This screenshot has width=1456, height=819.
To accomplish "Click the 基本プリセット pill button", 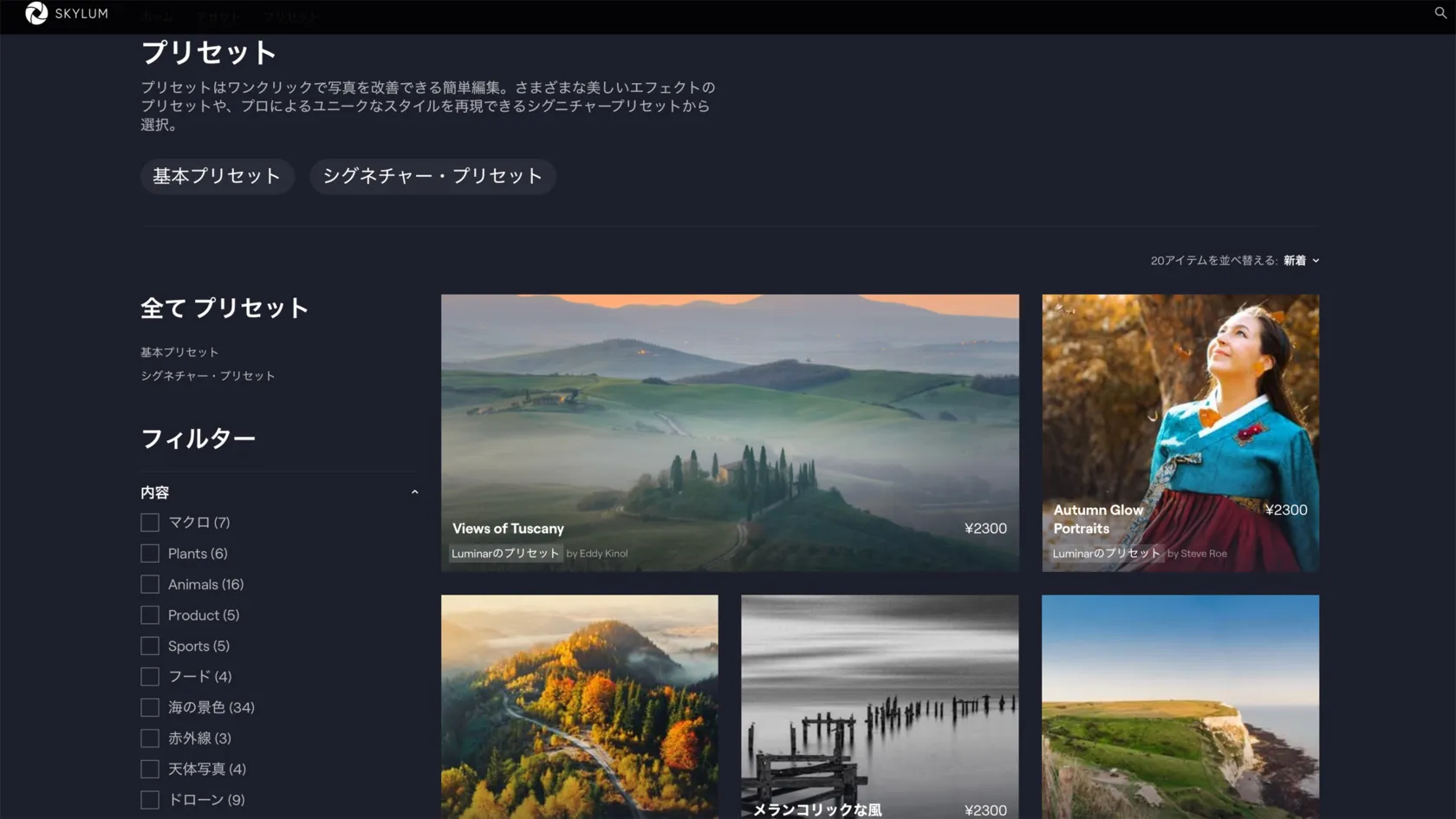I will pos(217,177).
